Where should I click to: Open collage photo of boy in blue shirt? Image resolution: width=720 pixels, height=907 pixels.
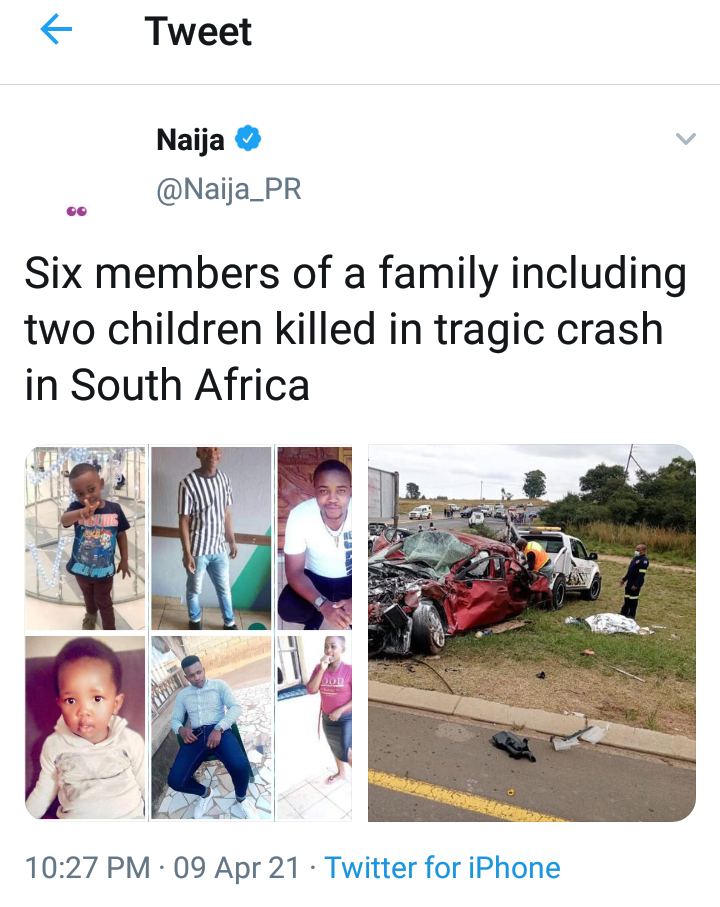86,537
